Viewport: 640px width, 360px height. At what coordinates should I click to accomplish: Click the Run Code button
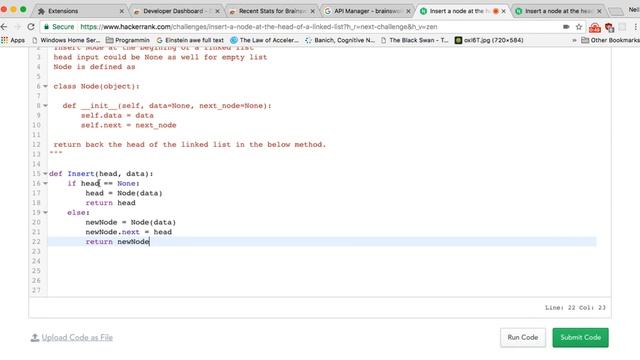[522, 338]
